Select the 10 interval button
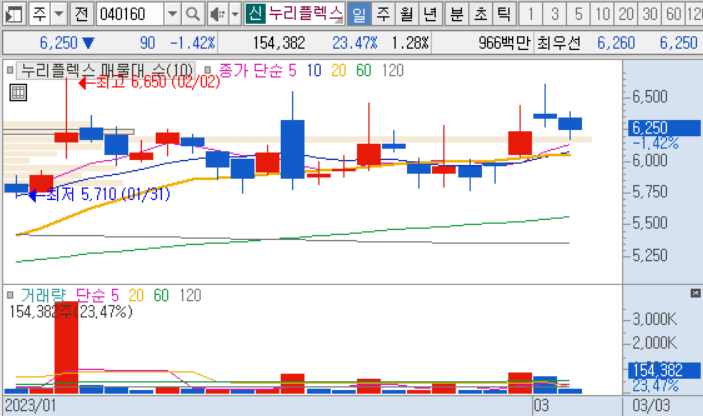The image size is (703, 416). [602, 14]
